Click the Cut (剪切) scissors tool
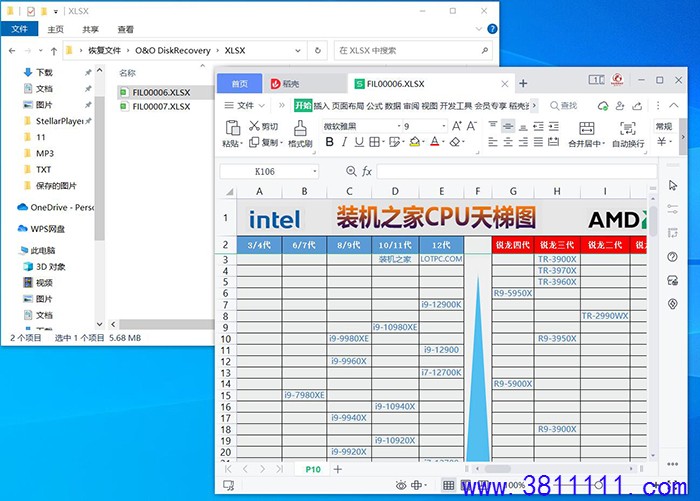 click(x=263, y=126)
